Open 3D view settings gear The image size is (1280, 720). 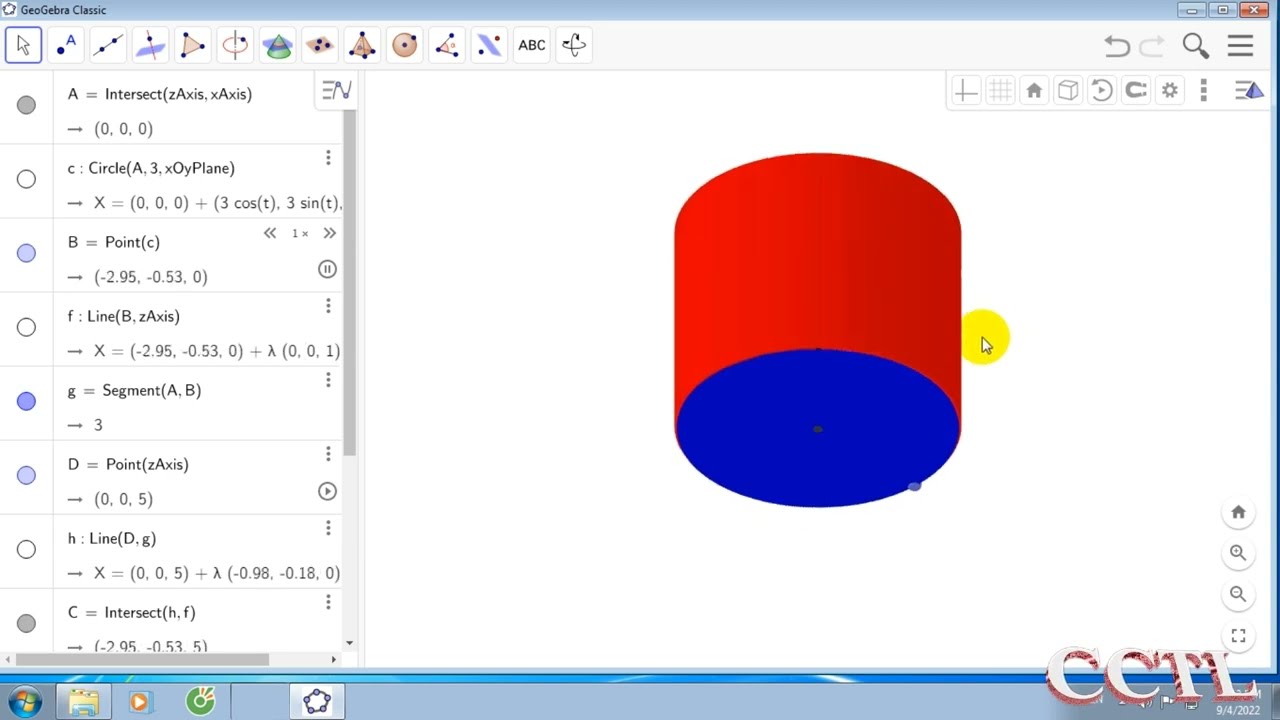(1170, 91)
